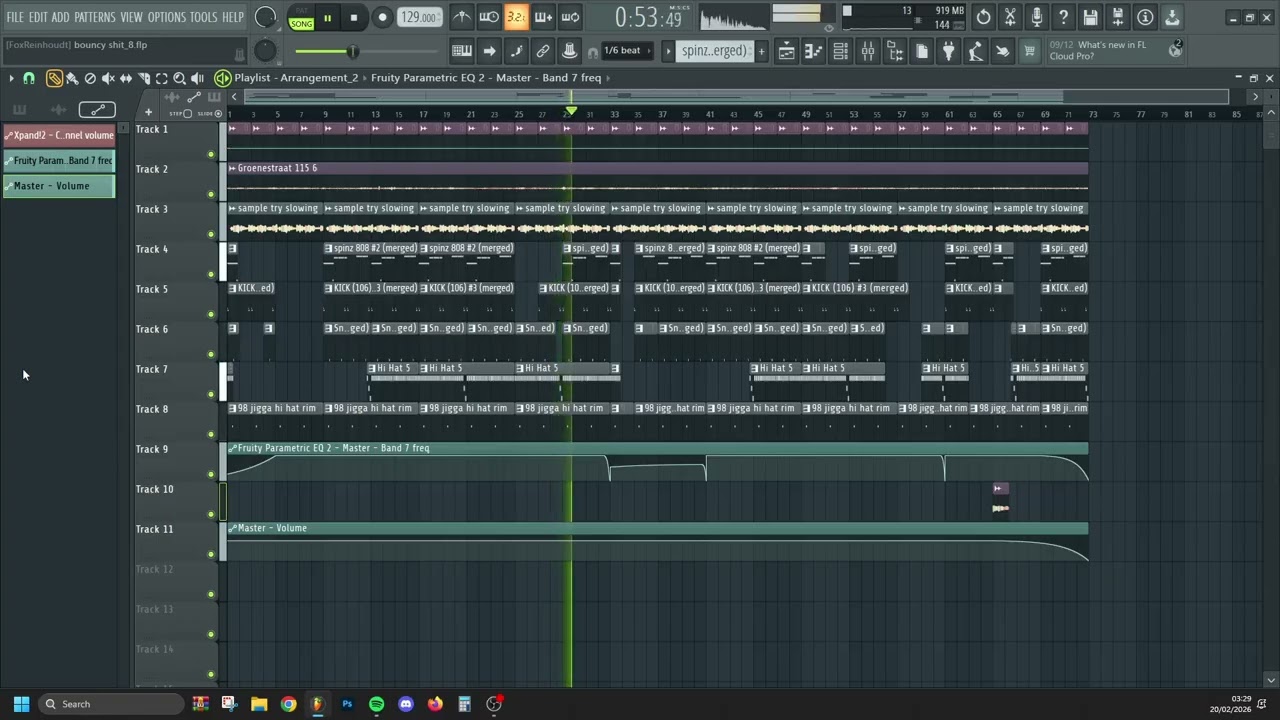
Task: Open the plugin picker plug icon
Action: (x=949, y=51)
